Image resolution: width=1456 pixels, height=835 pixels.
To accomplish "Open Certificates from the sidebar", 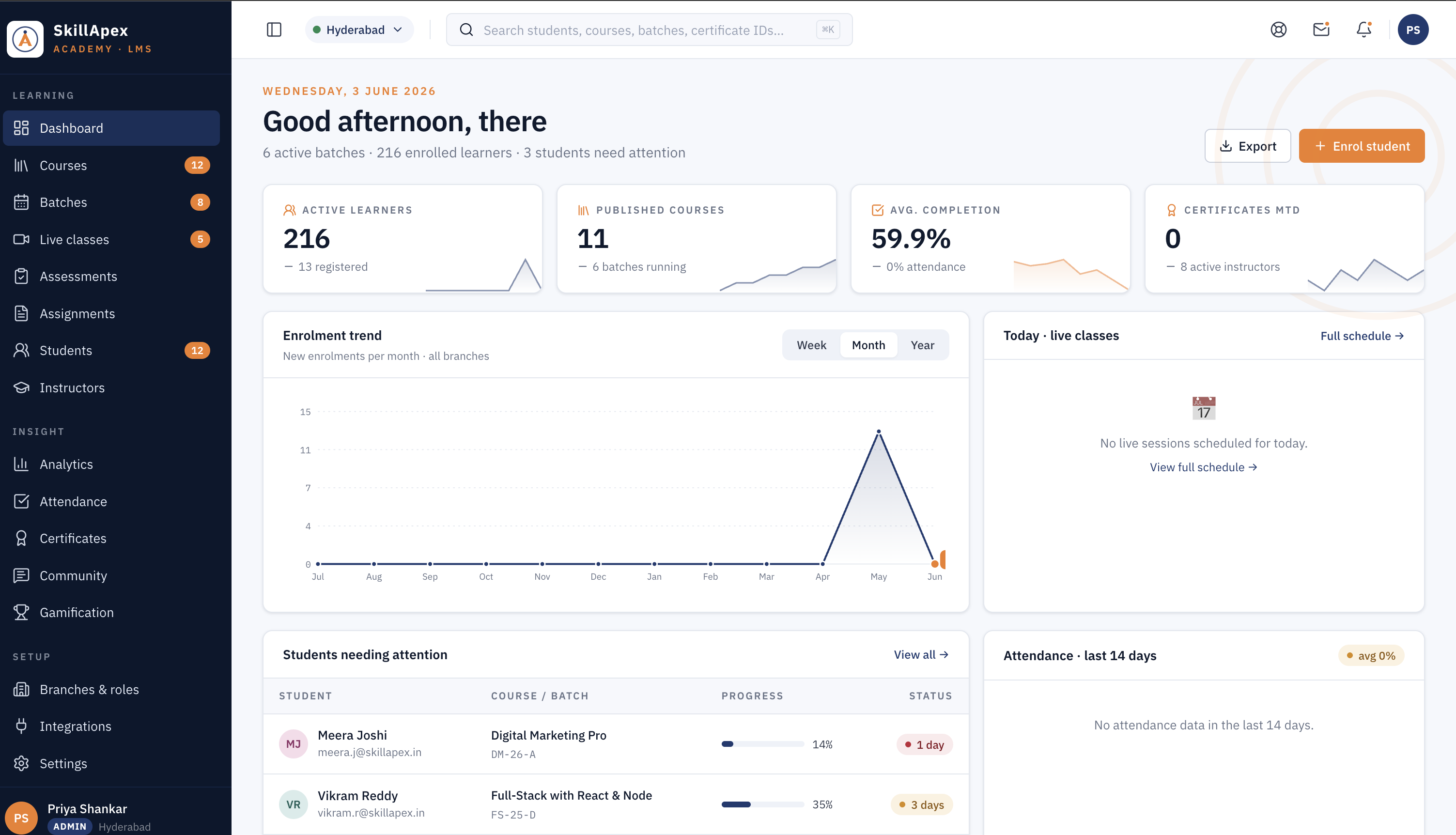I will click(111, 538).
